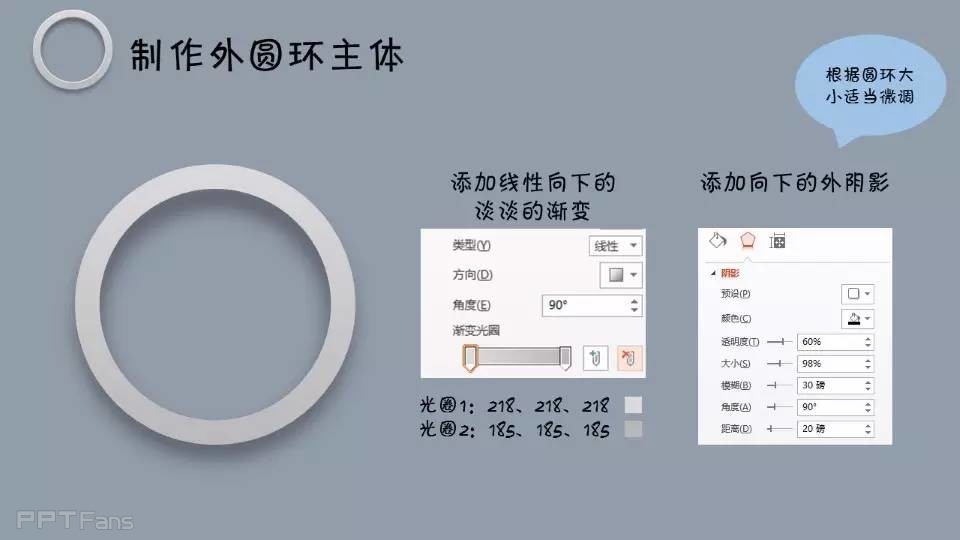Adjust the shadow size 98% stepper

coord(868,364)
